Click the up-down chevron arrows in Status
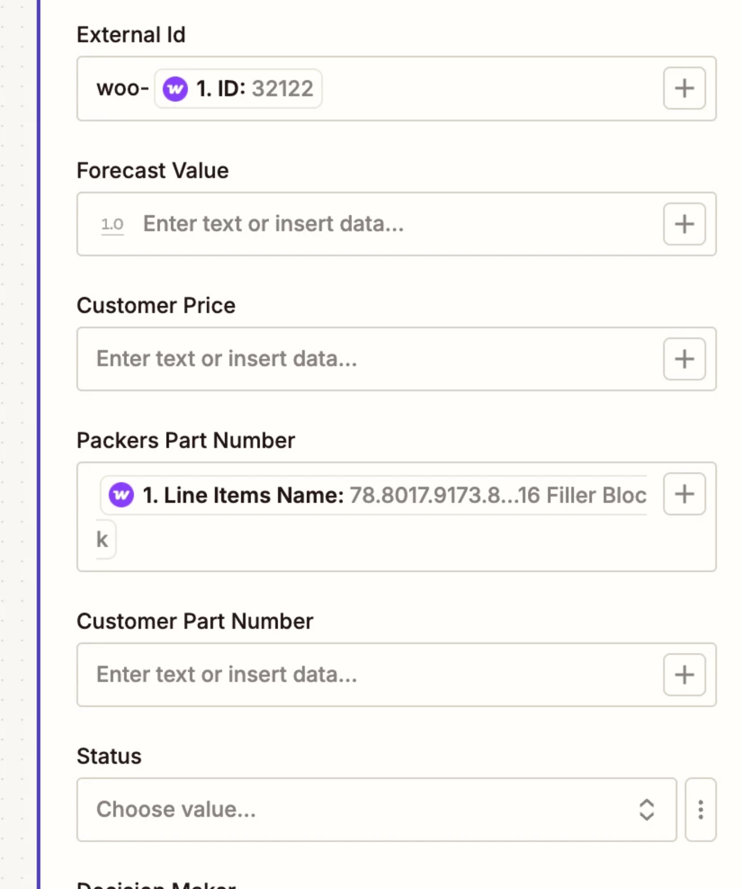 (647, 809)
